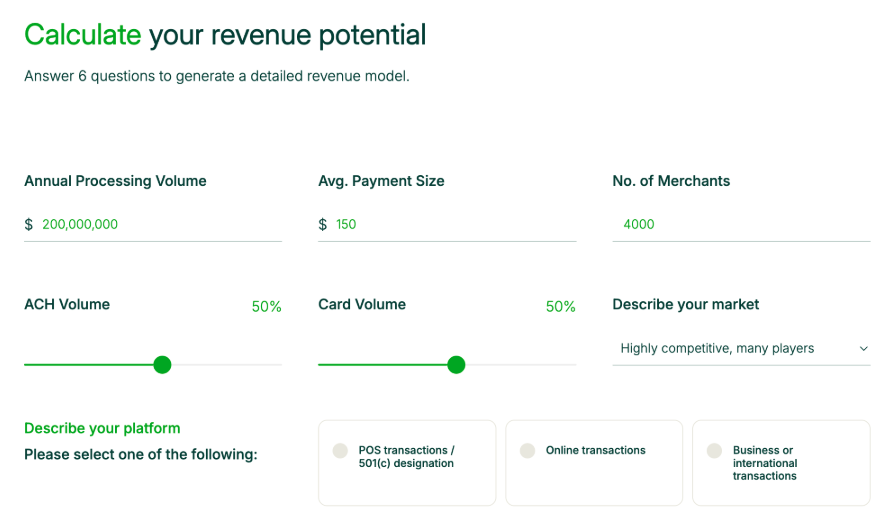Click the No. of Merchants input field
Screen dimensions: 887x527
pos(741,224)
